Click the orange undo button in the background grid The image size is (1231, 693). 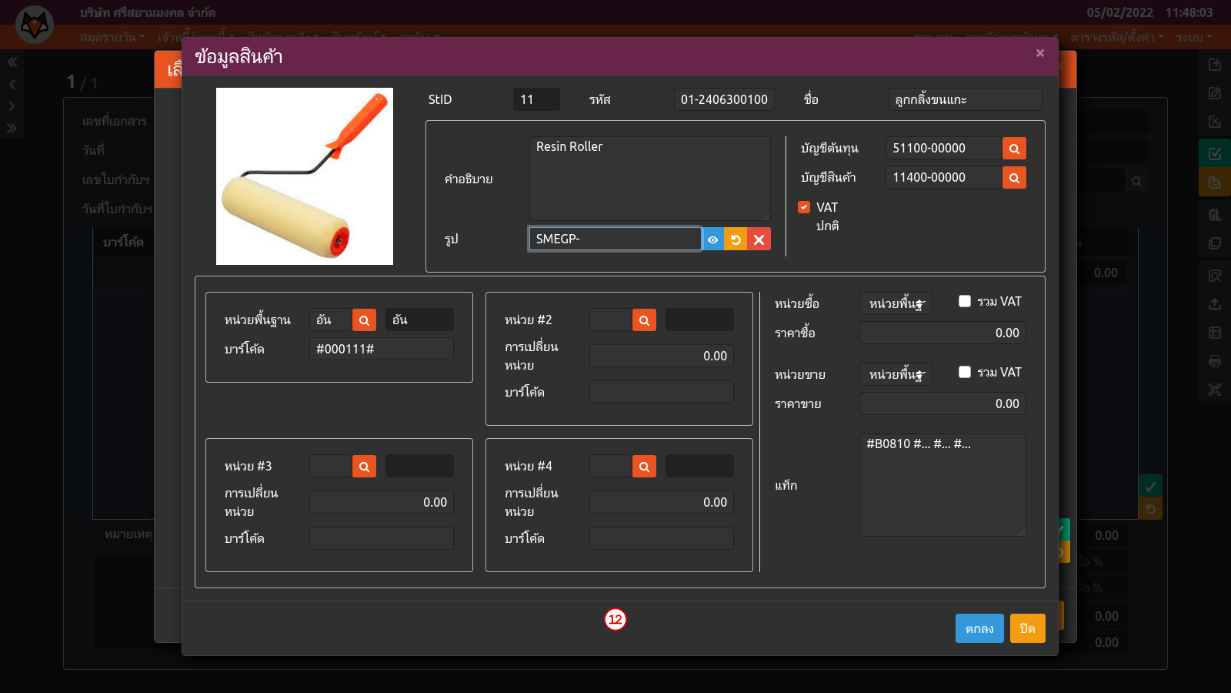point(1151,509)
